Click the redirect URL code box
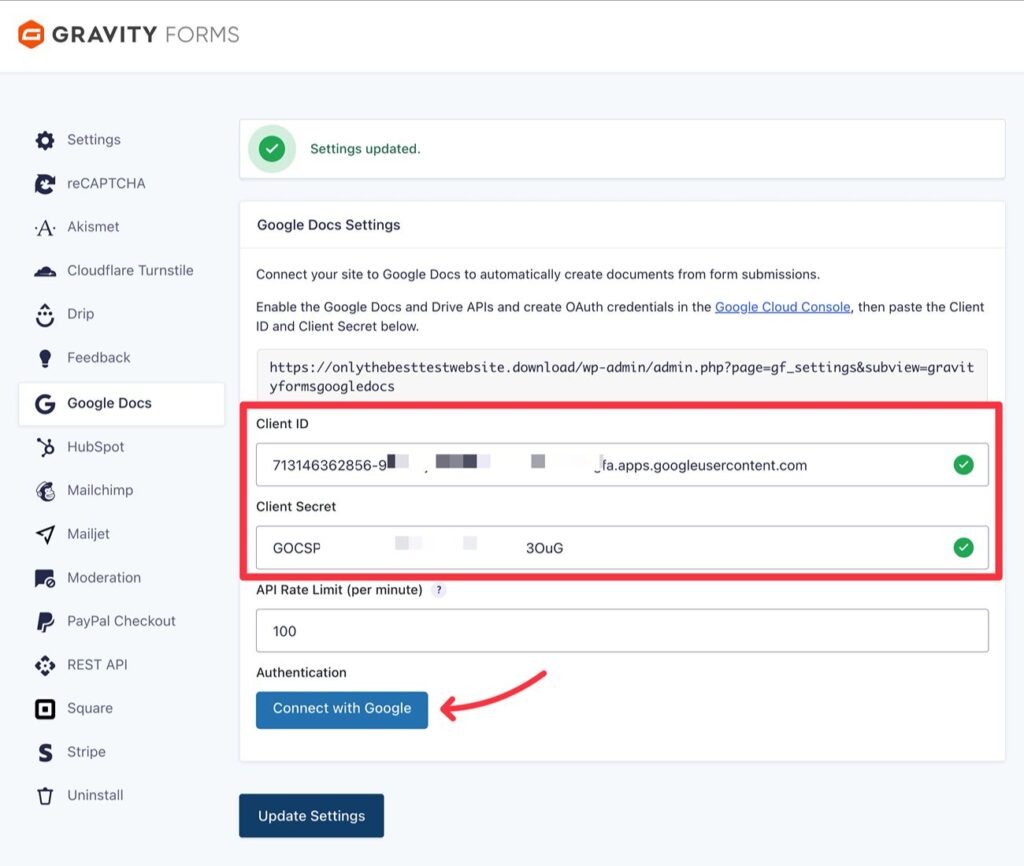Screen dimensions: 1024x866 pyautogui.click(x=622, y=377)
